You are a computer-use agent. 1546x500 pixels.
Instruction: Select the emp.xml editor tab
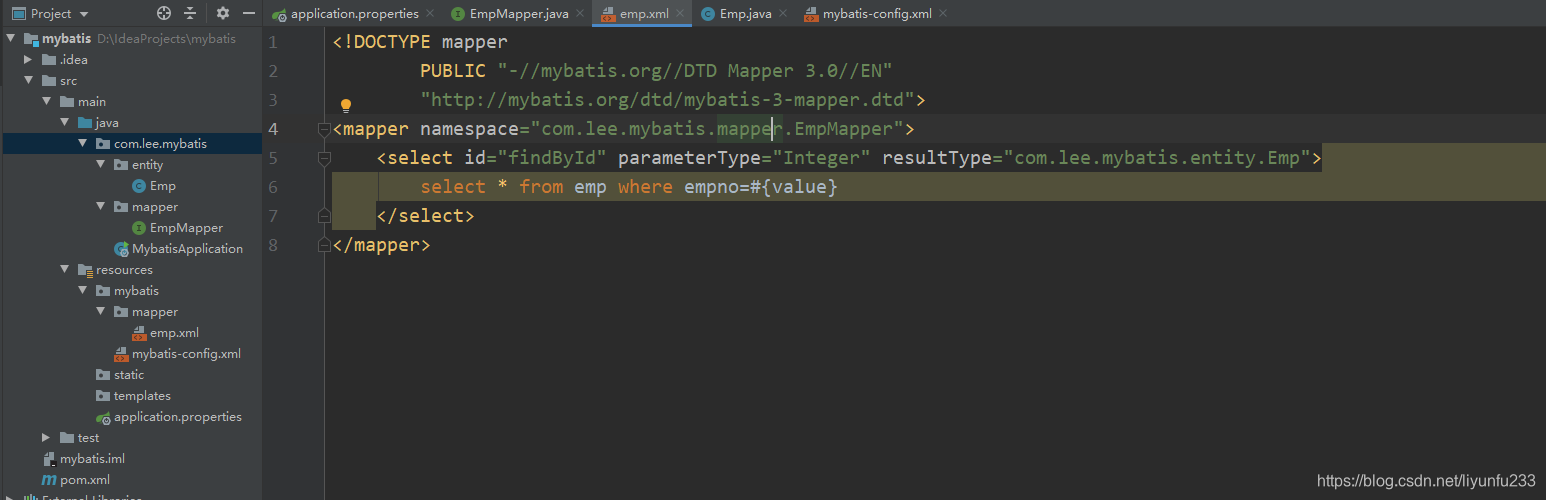644,14
